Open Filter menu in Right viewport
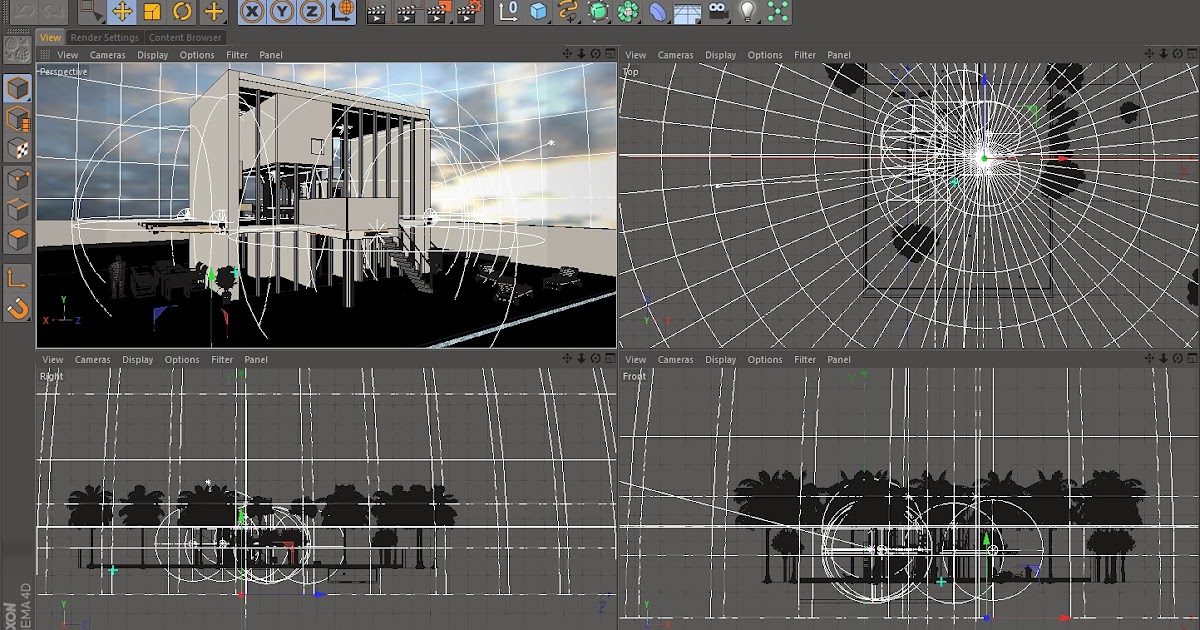 [222, 360]
